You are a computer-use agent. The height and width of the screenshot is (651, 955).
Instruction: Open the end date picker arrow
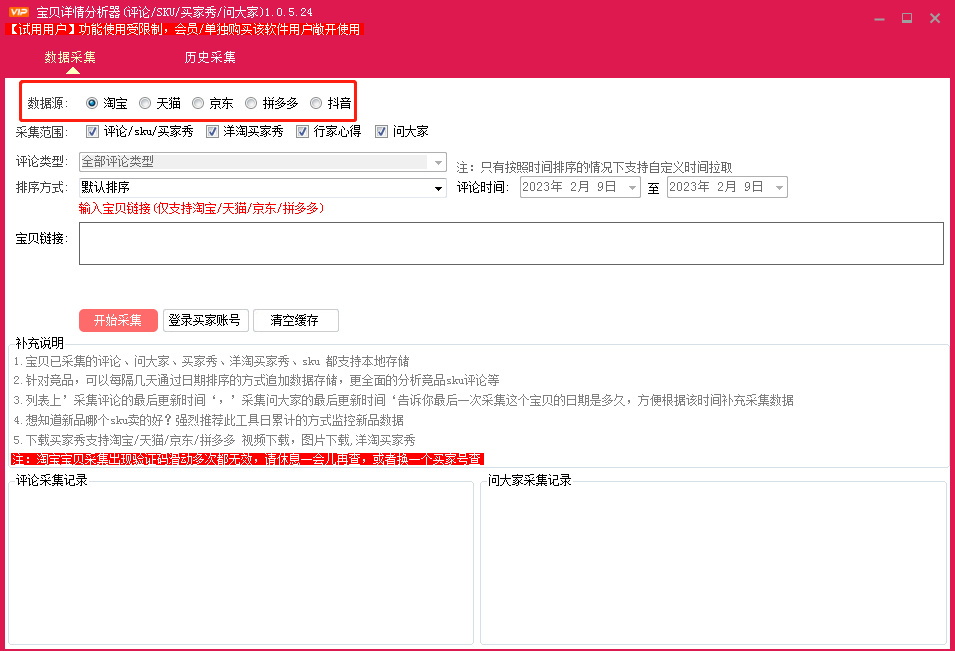(x=779, y=188)
